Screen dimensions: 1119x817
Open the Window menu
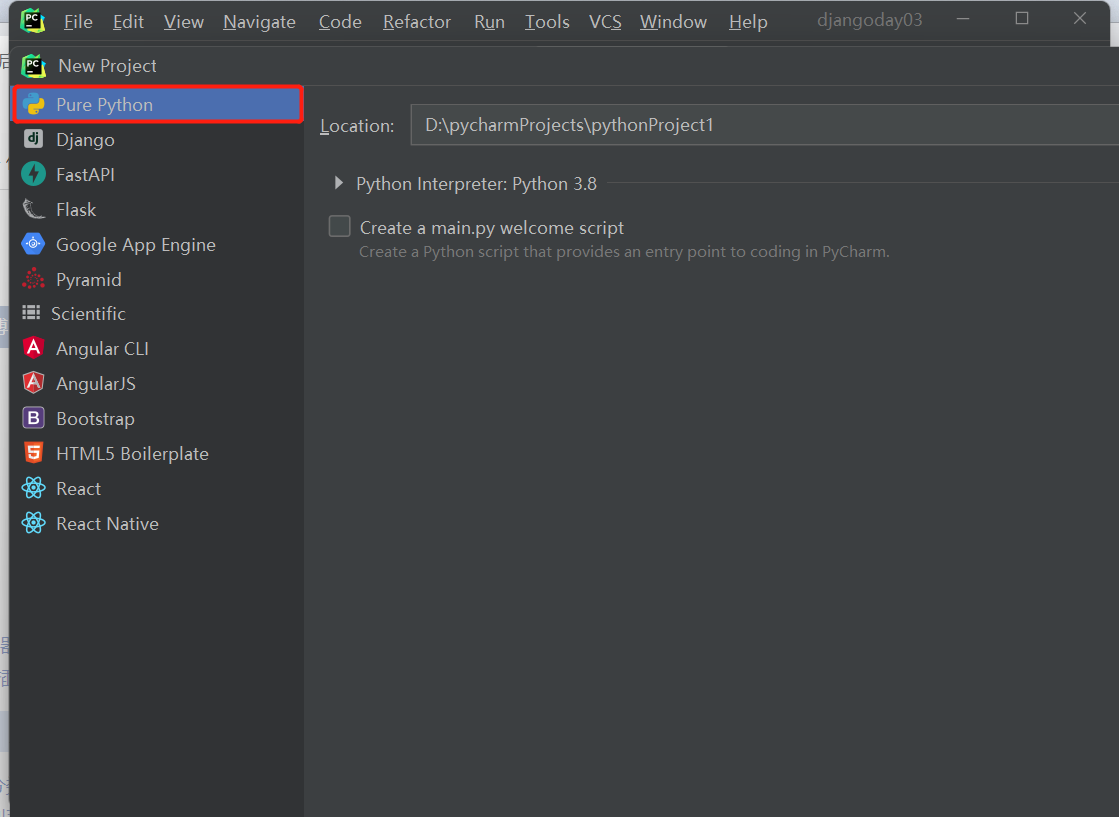tap(673, 22)
